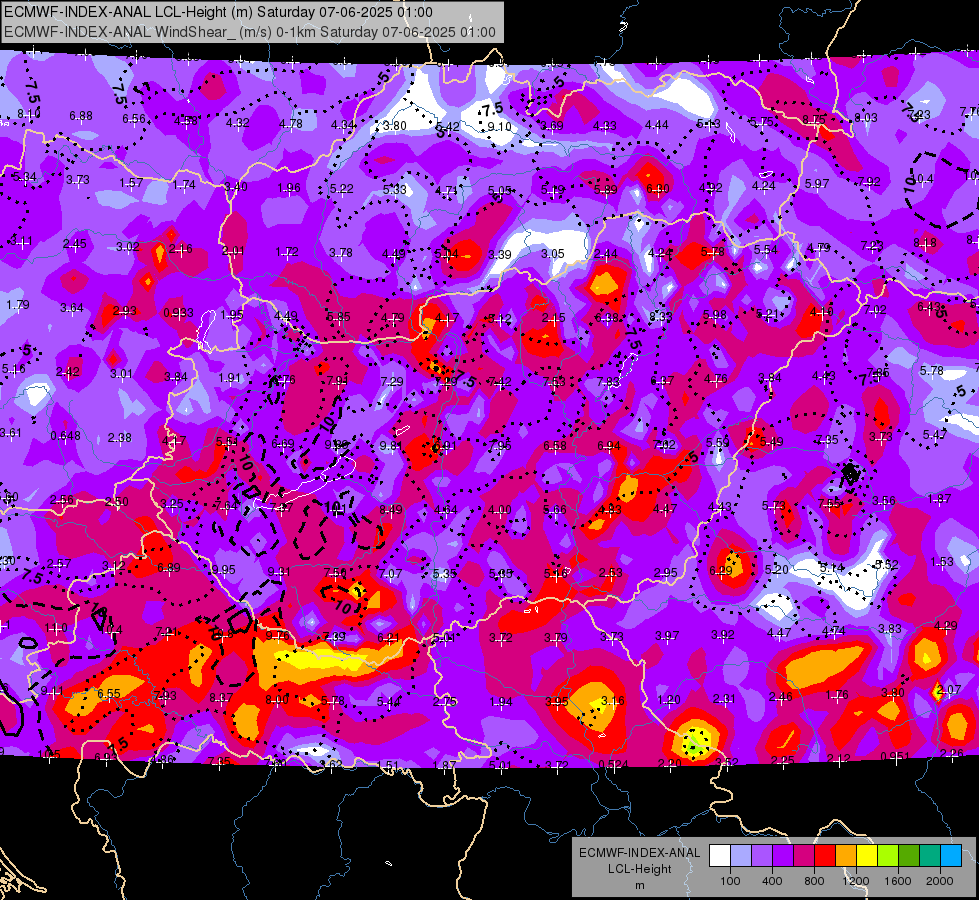Viewport: 979px width, 900px height.
Task: Click the legend label 1200
Action: 855,881
